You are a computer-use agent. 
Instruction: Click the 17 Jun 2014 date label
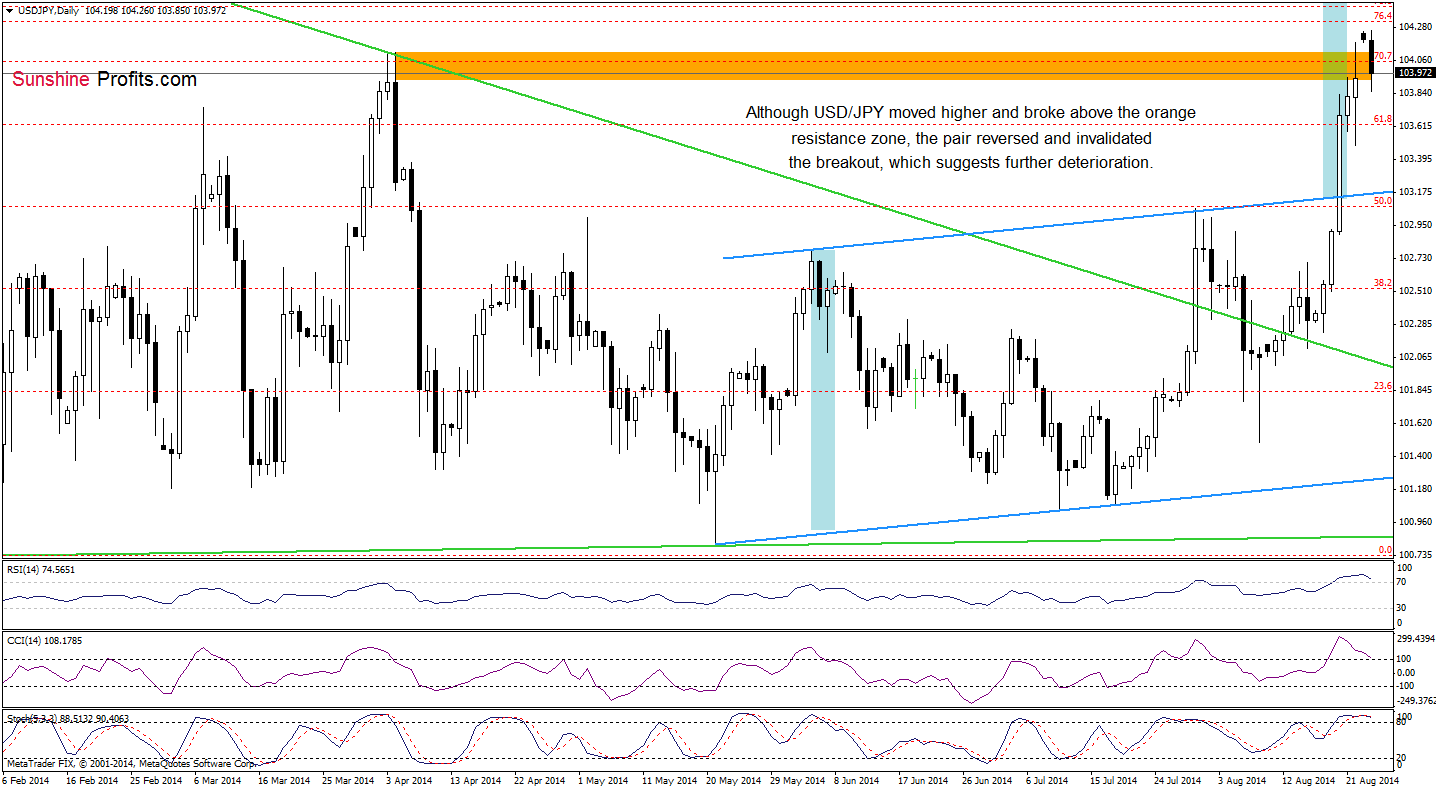point(922,779)
